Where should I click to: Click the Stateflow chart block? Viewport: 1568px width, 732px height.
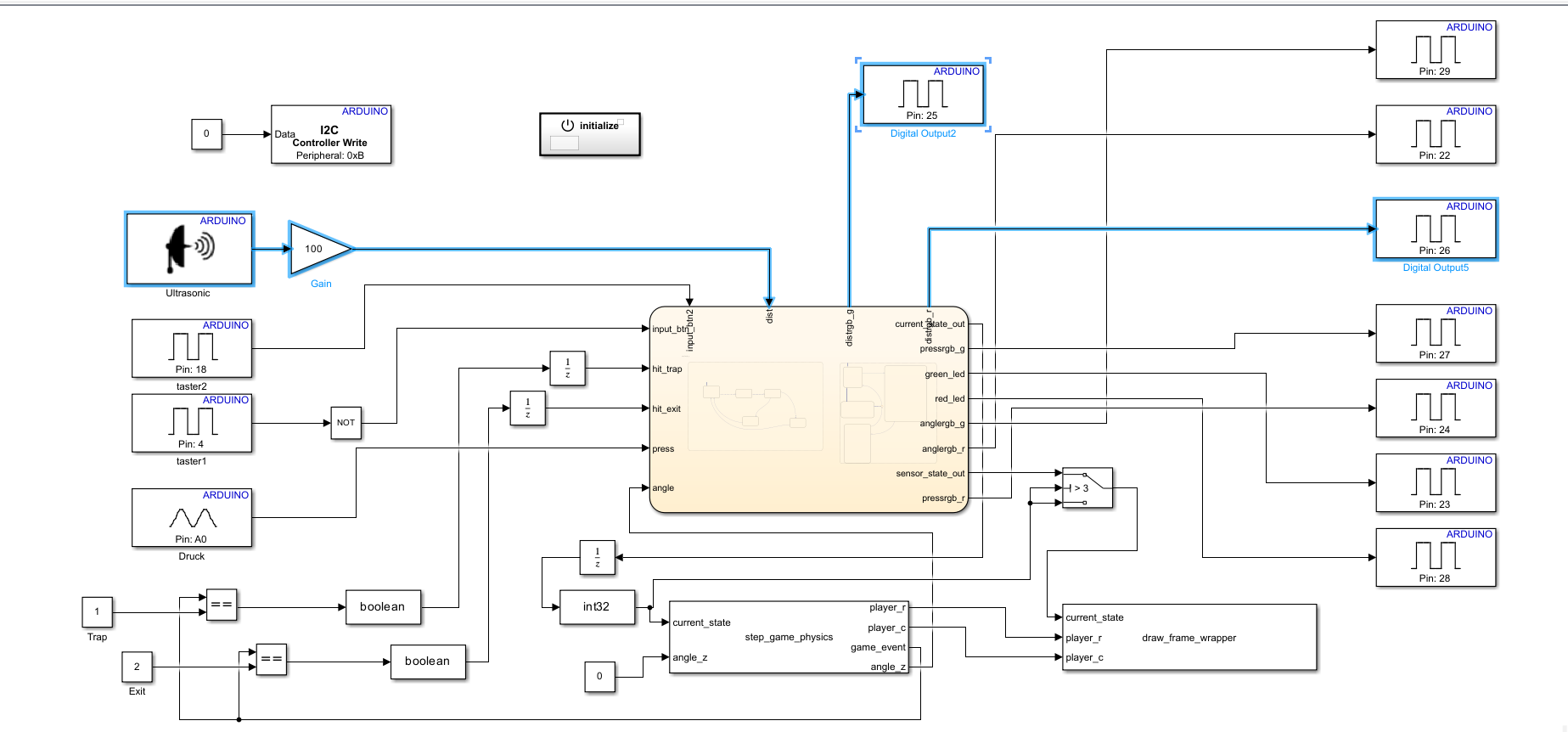point(808,409)
